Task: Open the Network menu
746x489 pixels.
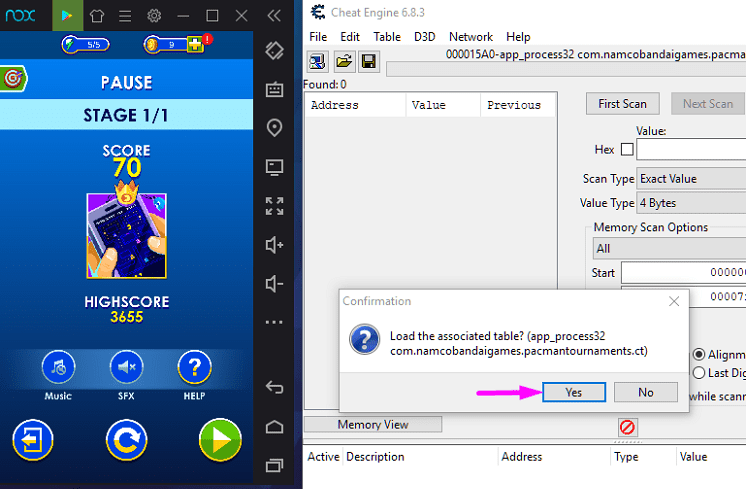Action: tap(471, 37)
